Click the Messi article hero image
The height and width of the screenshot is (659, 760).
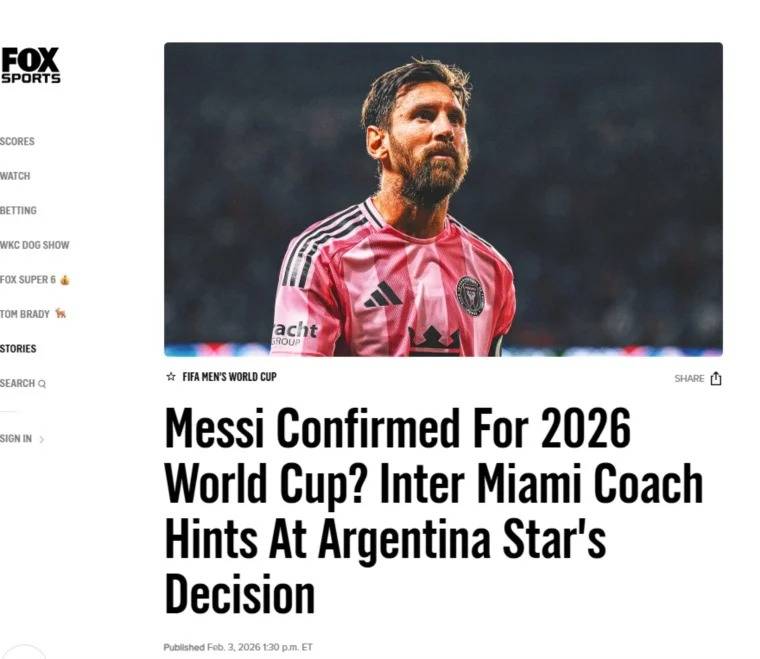tap(443, 199)
